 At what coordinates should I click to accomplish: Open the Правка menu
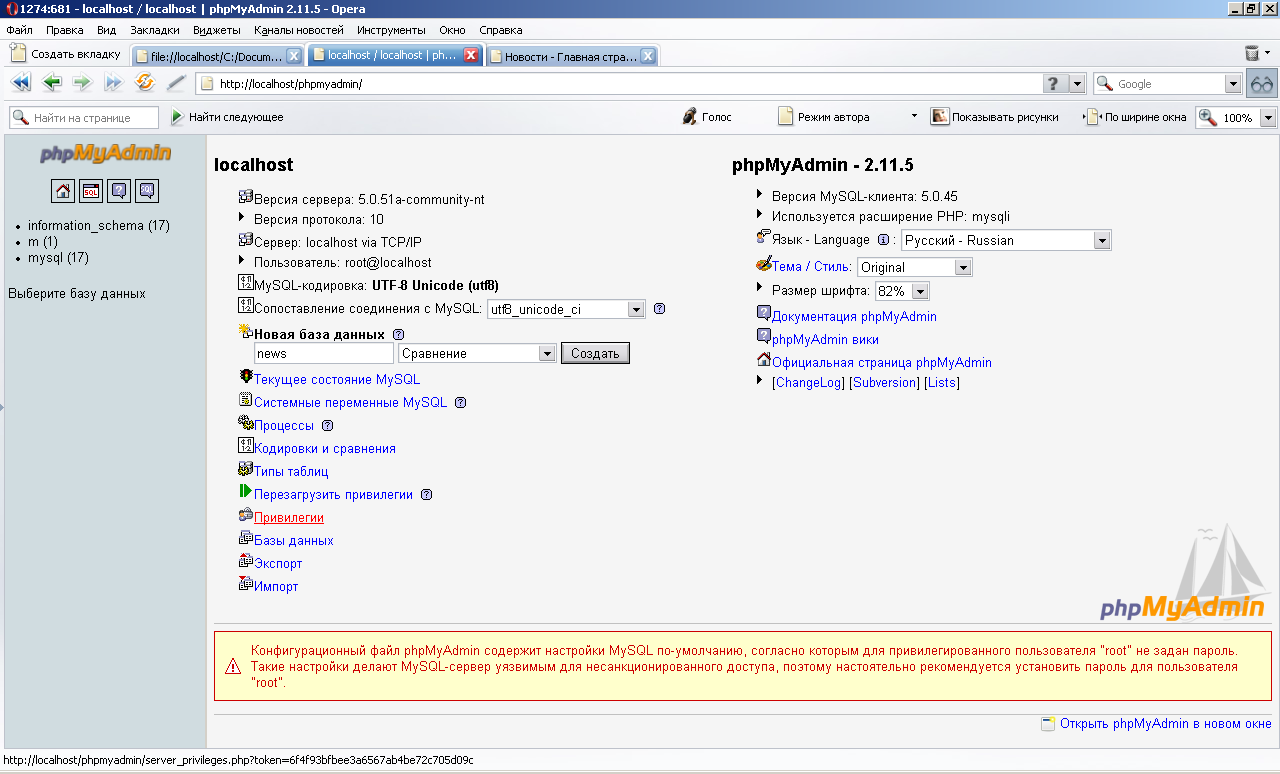pyautogui.click(x=64, y=30)
